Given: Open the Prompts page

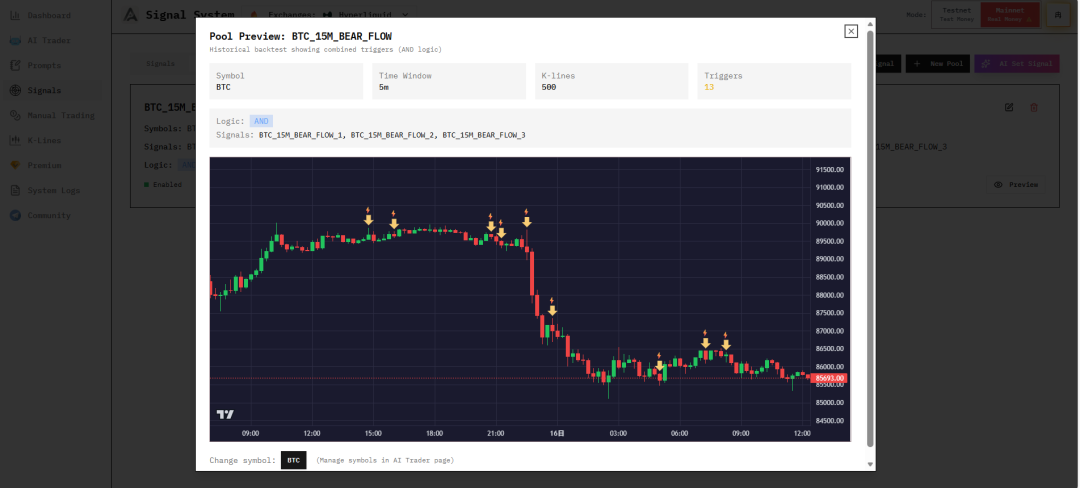Looking at the screenshot, I should coord(43,65).
